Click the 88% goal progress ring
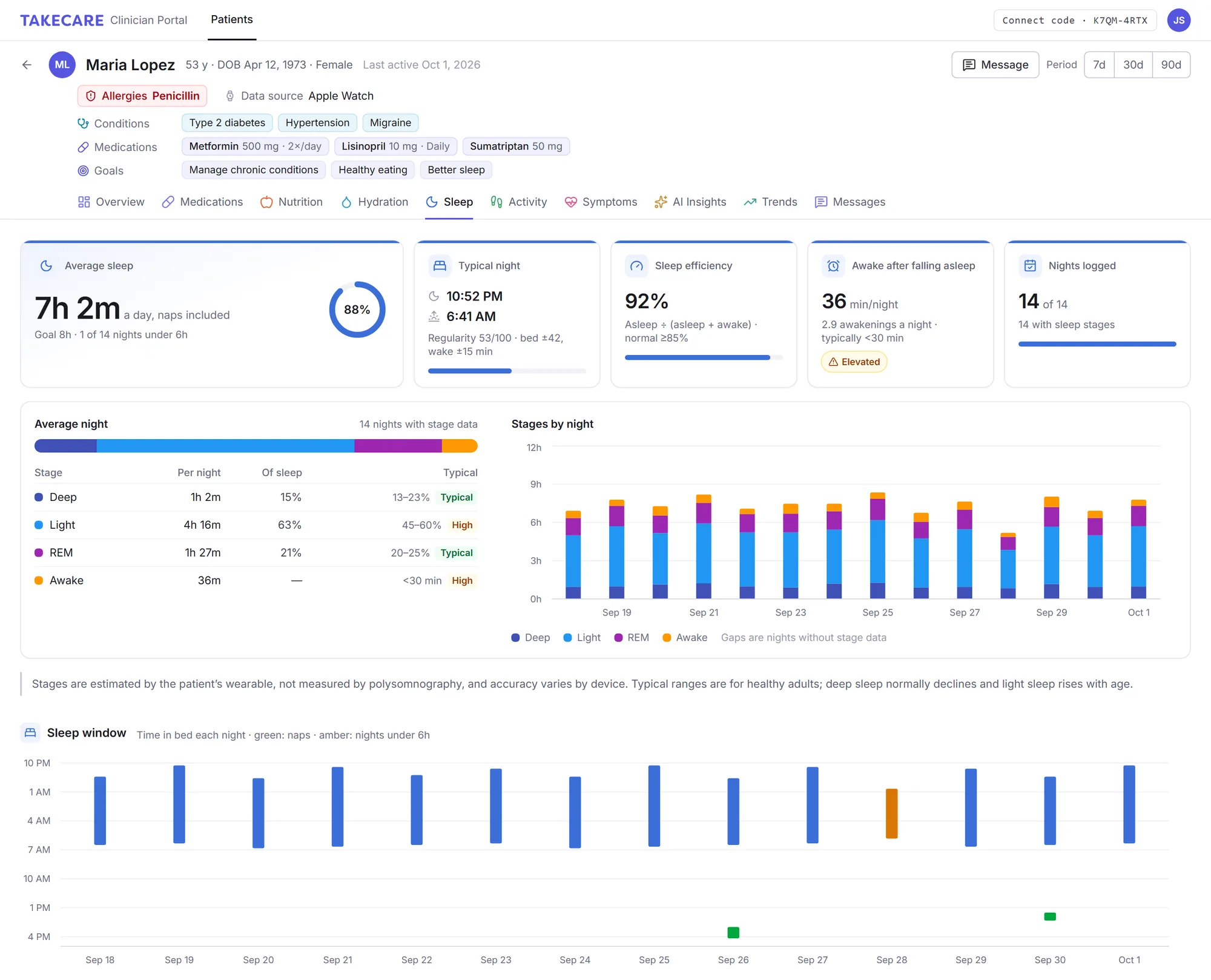 357,310
